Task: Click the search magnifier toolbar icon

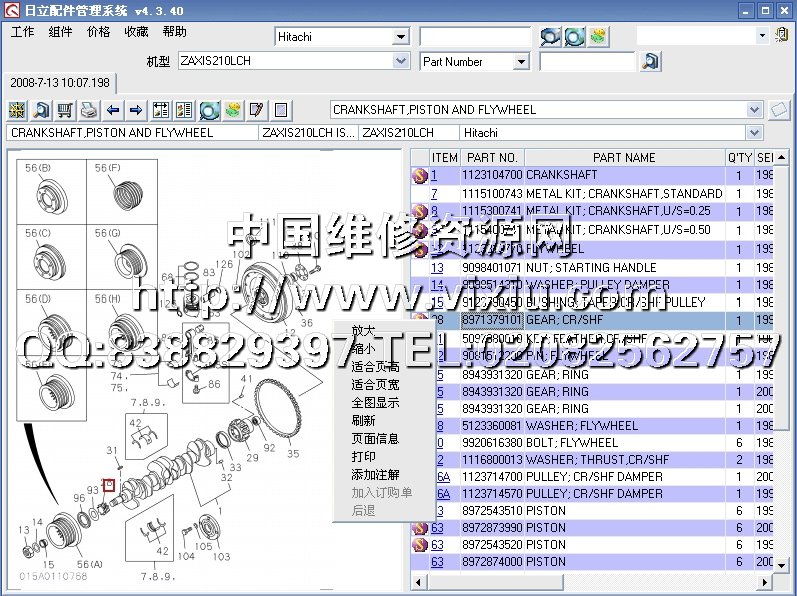Action: [x=42, y=110]
